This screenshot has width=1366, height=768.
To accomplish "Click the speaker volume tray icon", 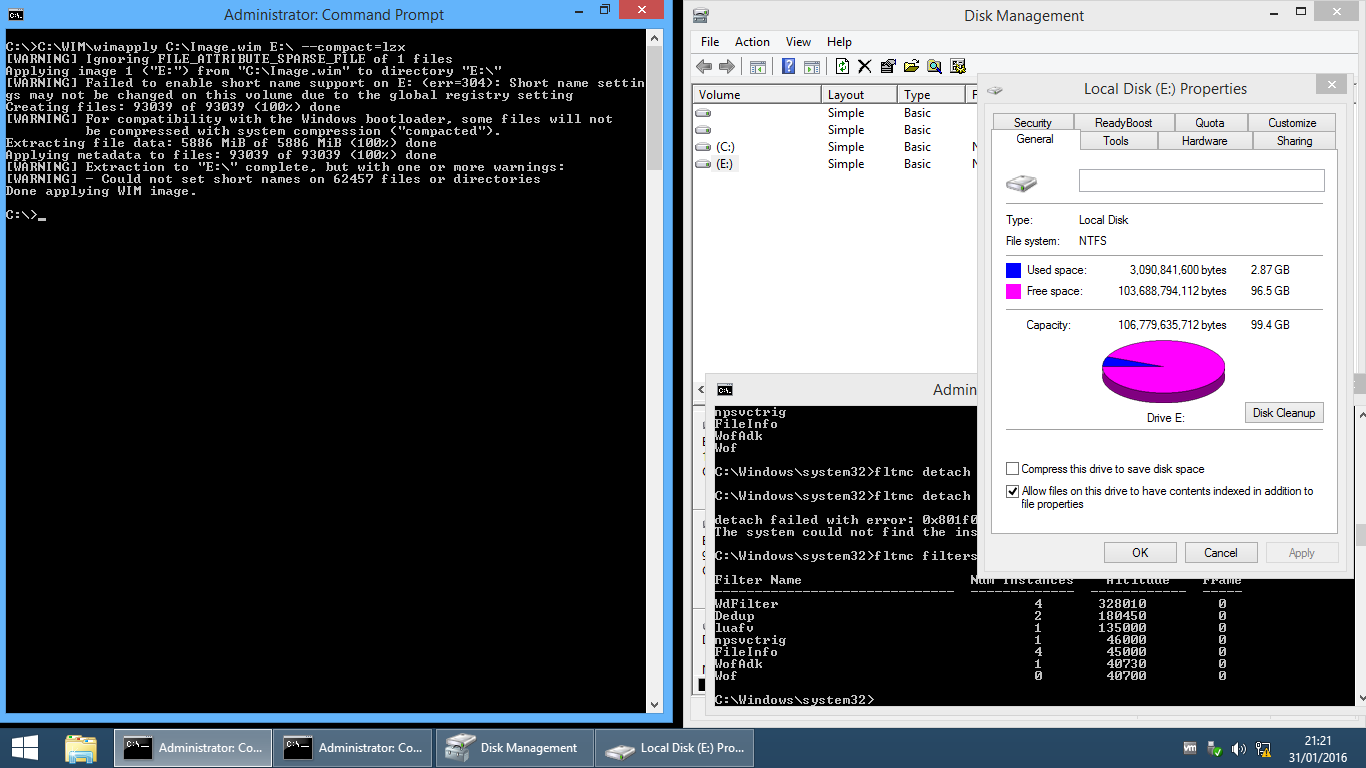I will (1239, 748).
